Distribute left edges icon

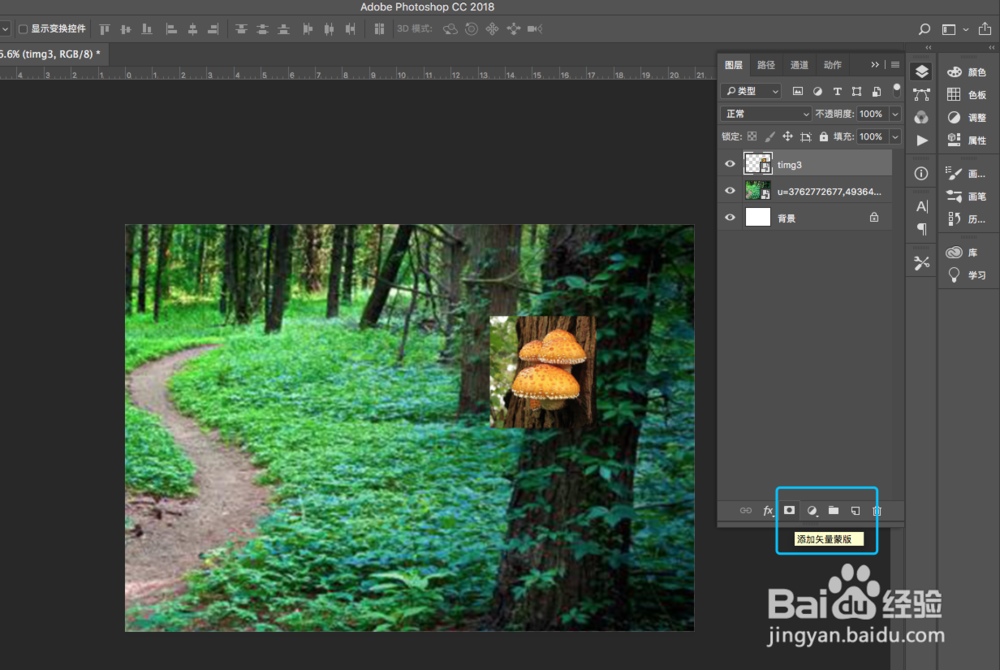(307, 29)
